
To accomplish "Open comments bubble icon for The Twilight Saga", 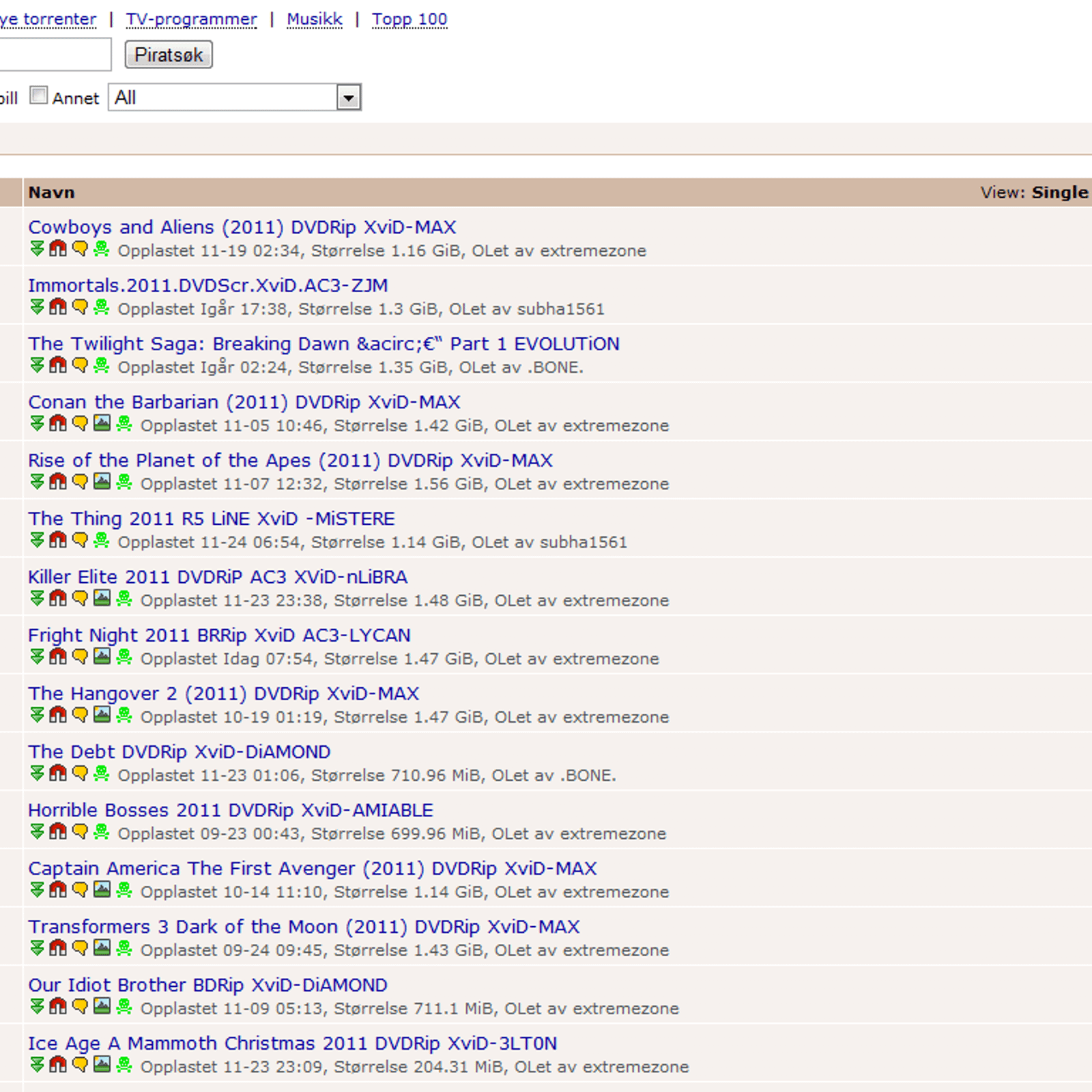I will coord(80,365).
